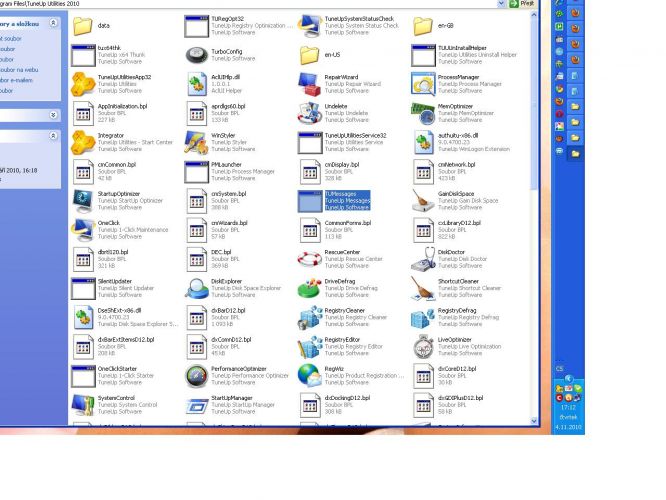Open the en-US folder icon
The width and height of the screenshot is (666, 500).
click(309, 55)
